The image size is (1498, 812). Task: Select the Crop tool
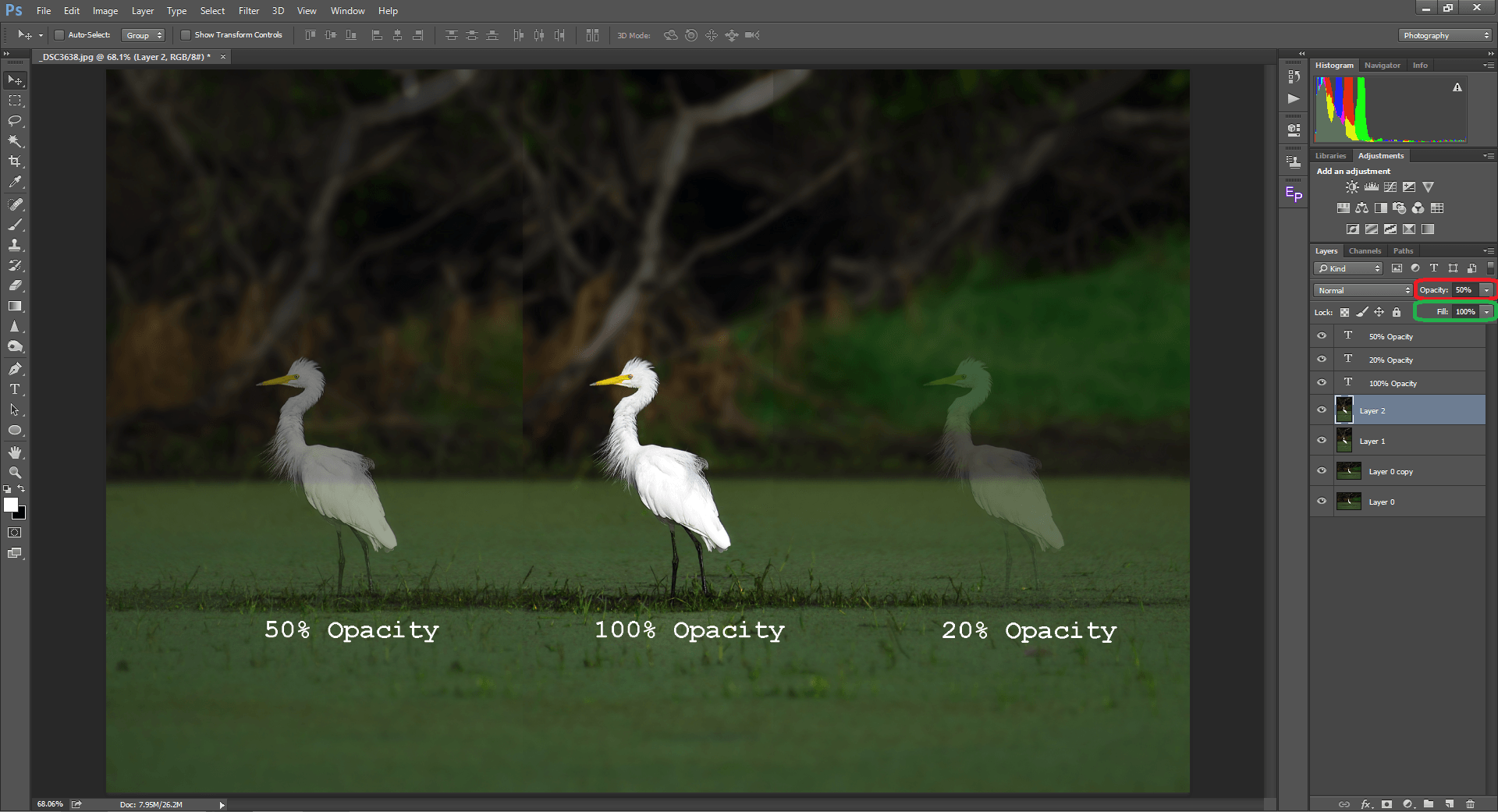tap(15, 161)
